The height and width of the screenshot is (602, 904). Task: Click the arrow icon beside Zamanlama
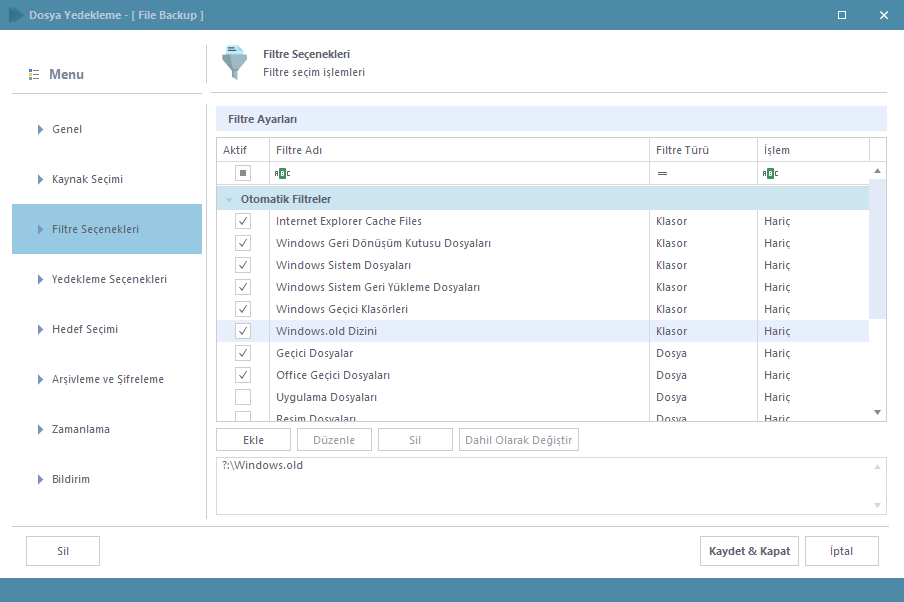click(x=41, y=429)
